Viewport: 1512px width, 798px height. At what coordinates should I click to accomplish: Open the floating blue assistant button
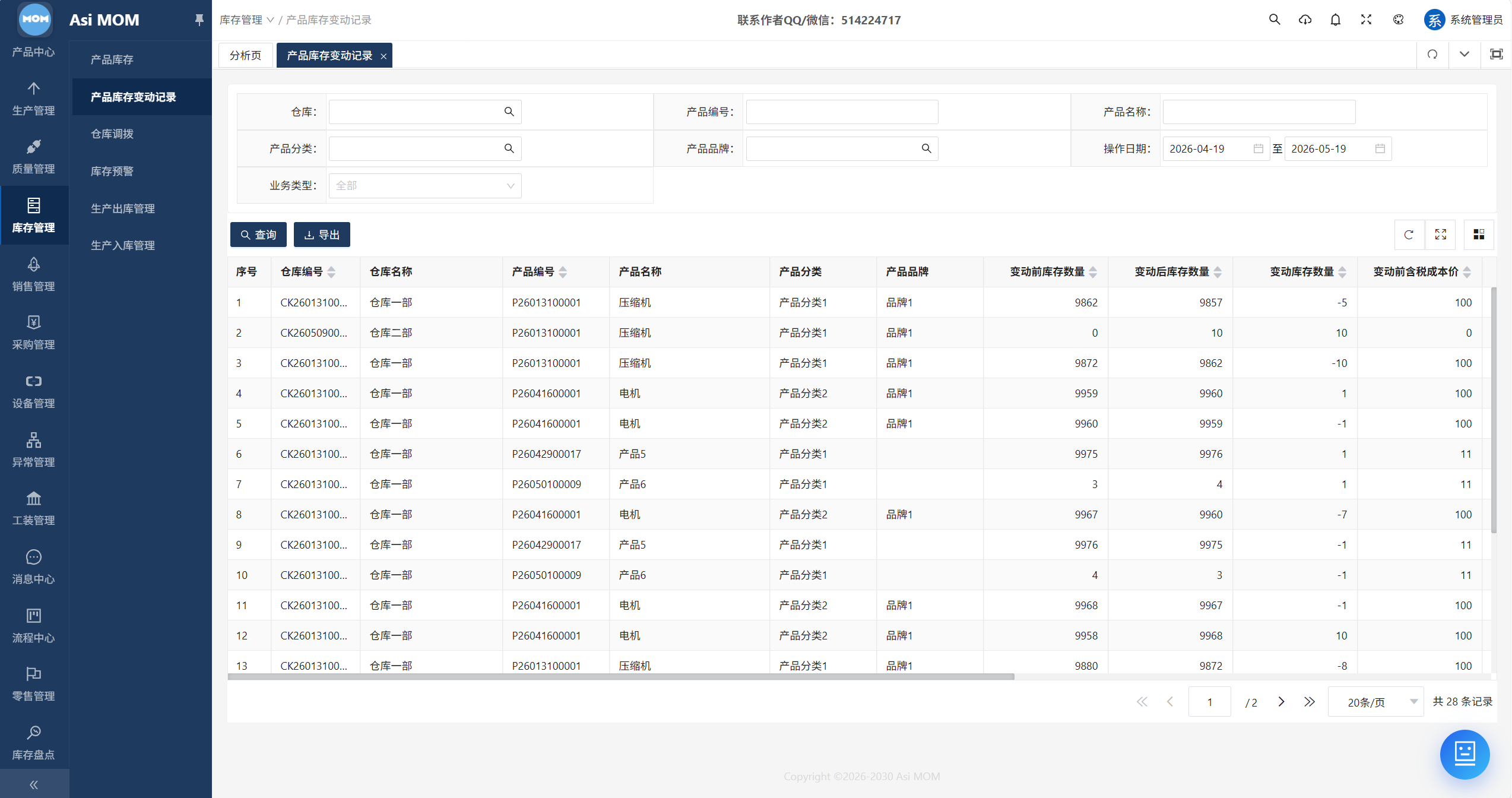(1465, 754)
